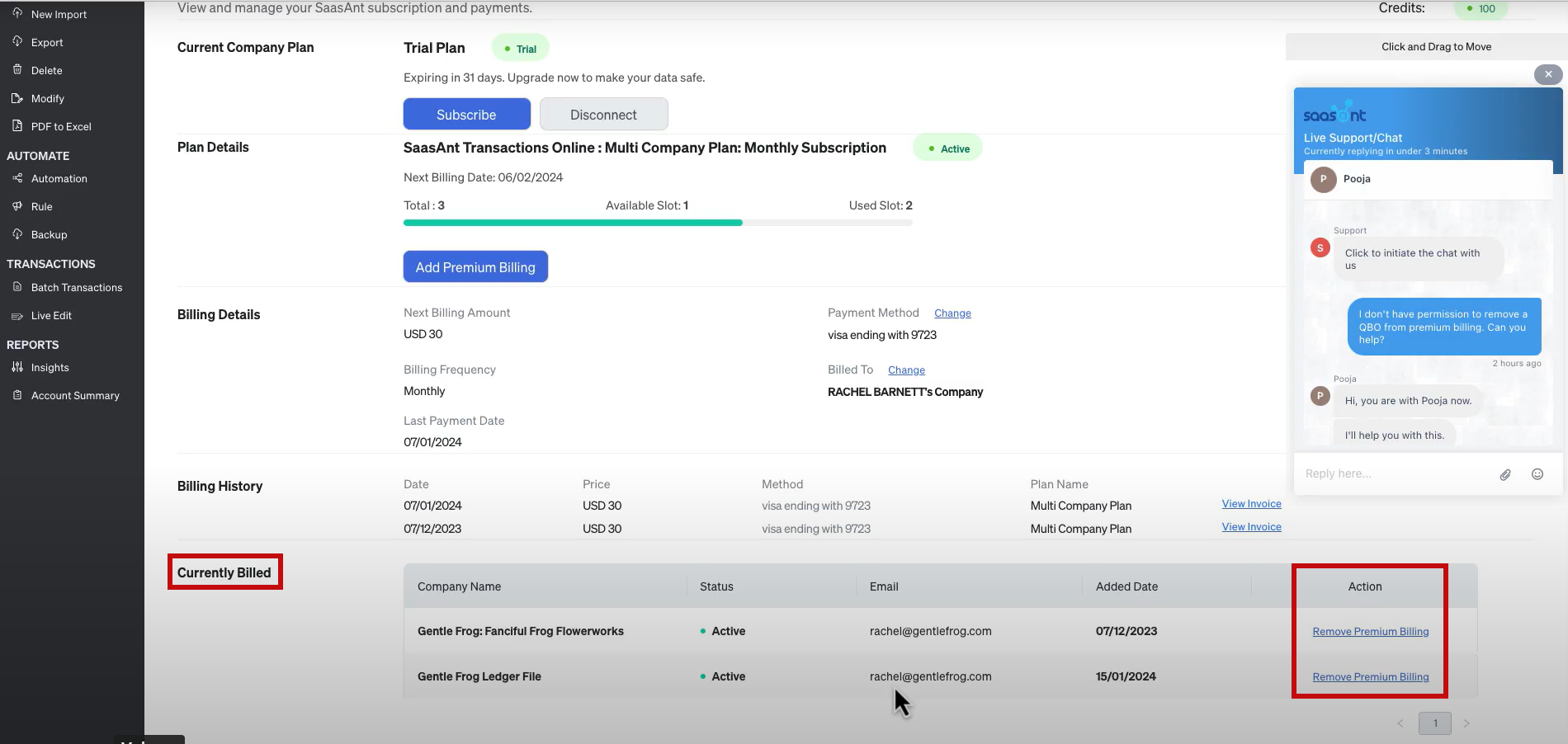Screen dimensions: 1568x744
Task: Click the Batch Transactions icon
Action: [17, 286]
